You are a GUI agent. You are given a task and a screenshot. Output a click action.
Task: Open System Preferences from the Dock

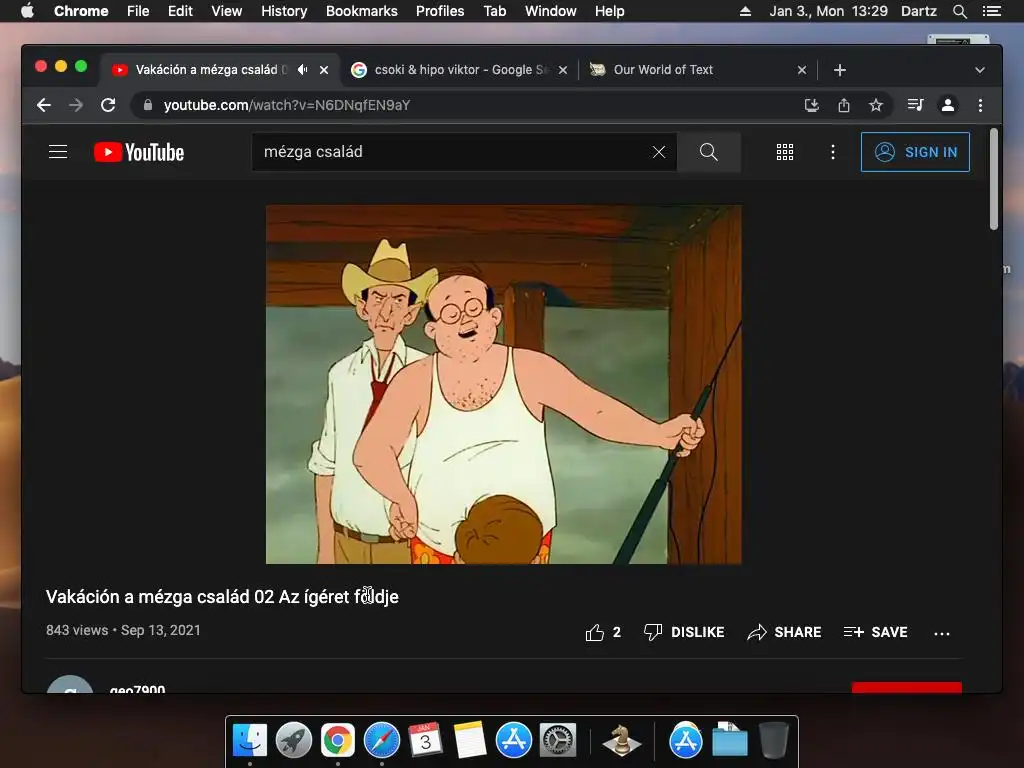[558, 740]
